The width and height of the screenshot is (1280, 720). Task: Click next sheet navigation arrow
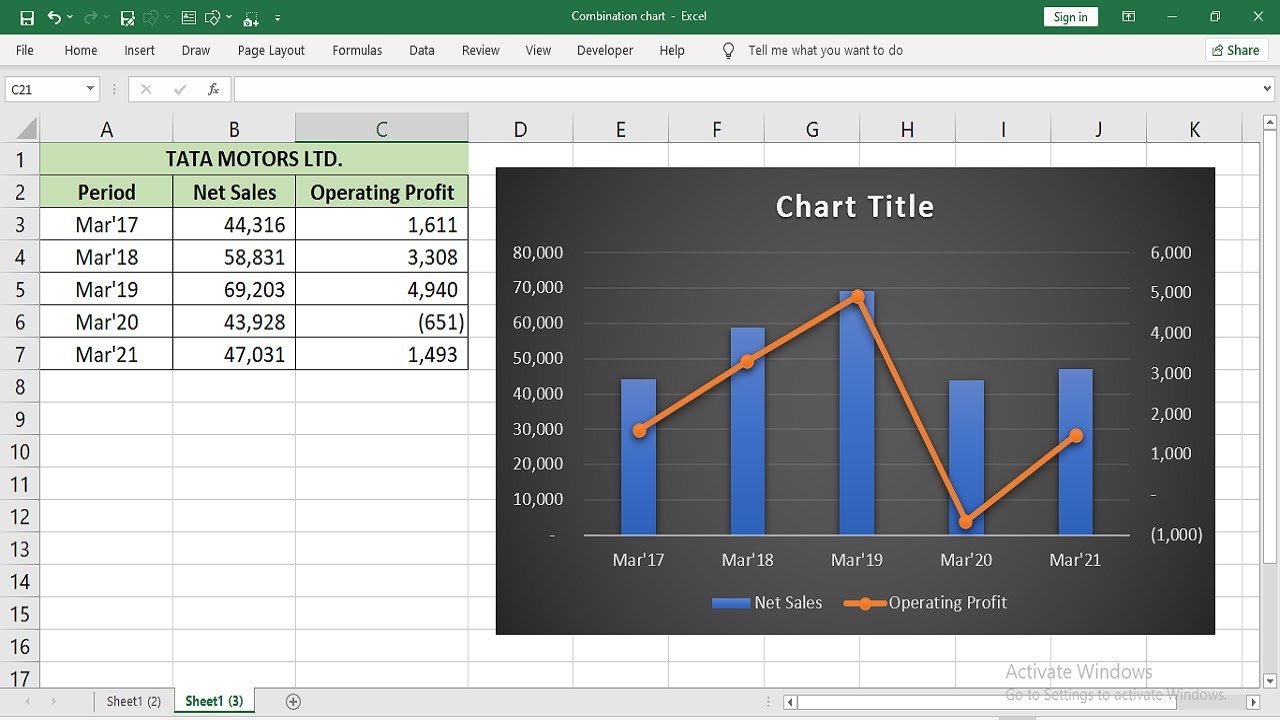(x=53, y=702)
